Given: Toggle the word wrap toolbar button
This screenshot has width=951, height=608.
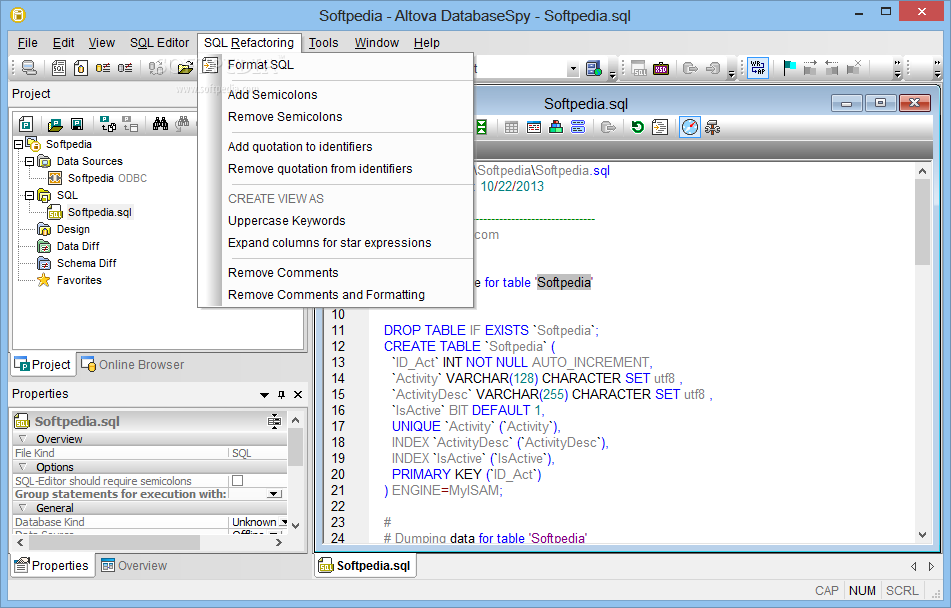Looking at the screenshot, I should 758,68.
